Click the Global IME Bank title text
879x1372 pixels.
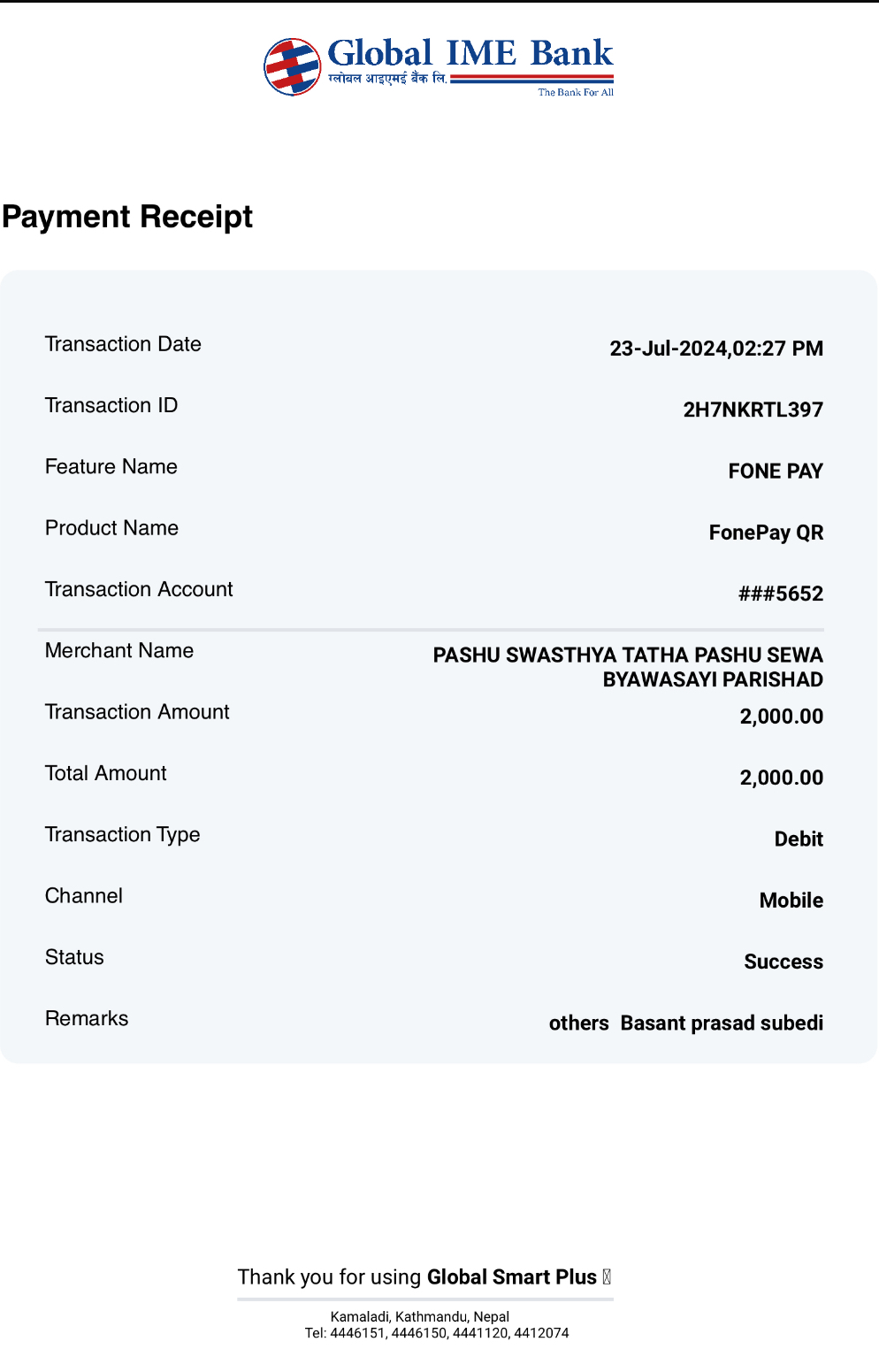point(470,53)
